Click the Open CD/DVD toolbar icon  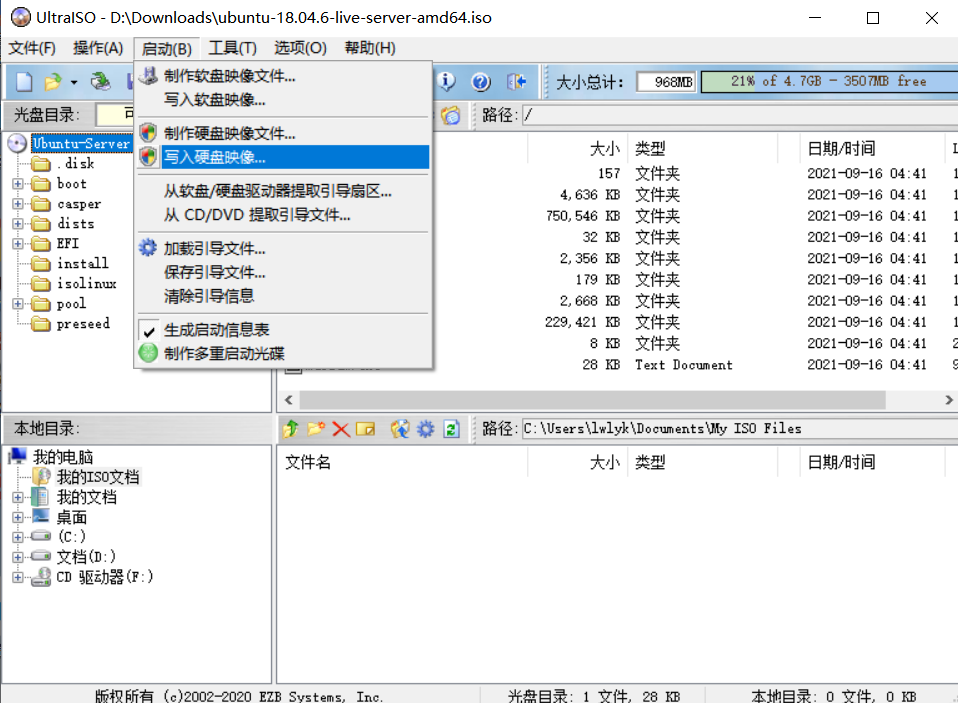[x=100, y=81]
